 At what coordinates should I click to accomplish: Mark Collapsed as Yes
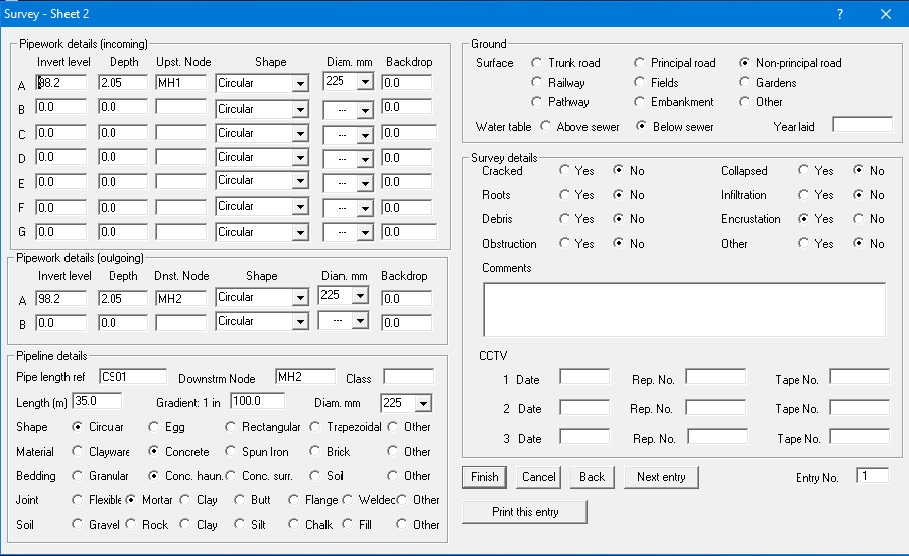tap(816, 170)
